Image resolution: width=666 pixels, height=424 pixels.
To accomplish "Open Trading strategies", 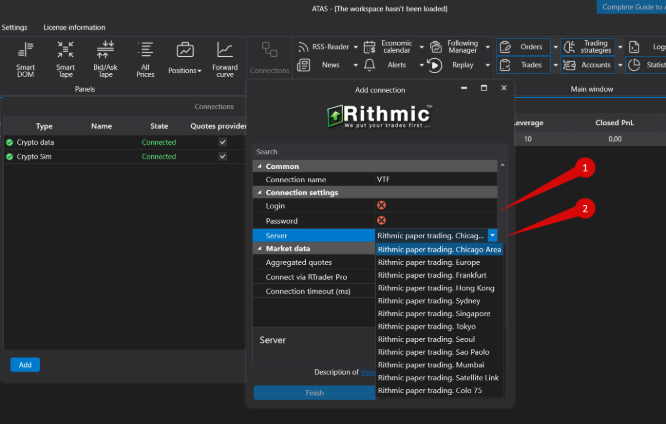I will (x=588, y=47).
